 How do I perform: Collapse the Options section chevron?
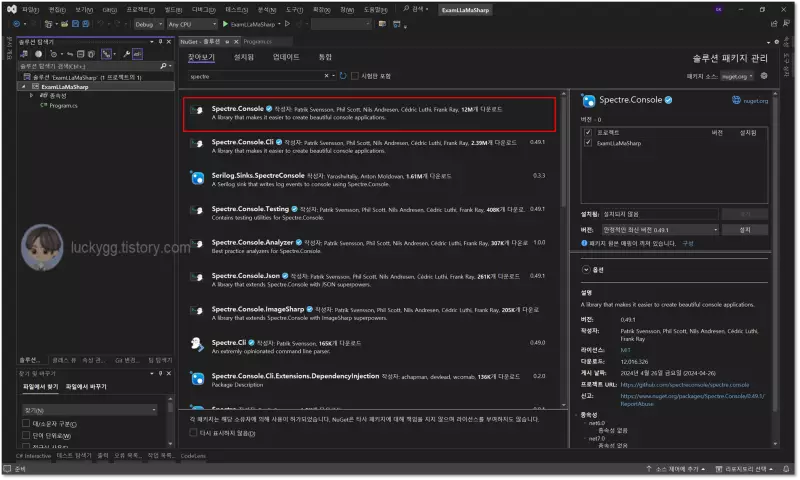[586, 270]
